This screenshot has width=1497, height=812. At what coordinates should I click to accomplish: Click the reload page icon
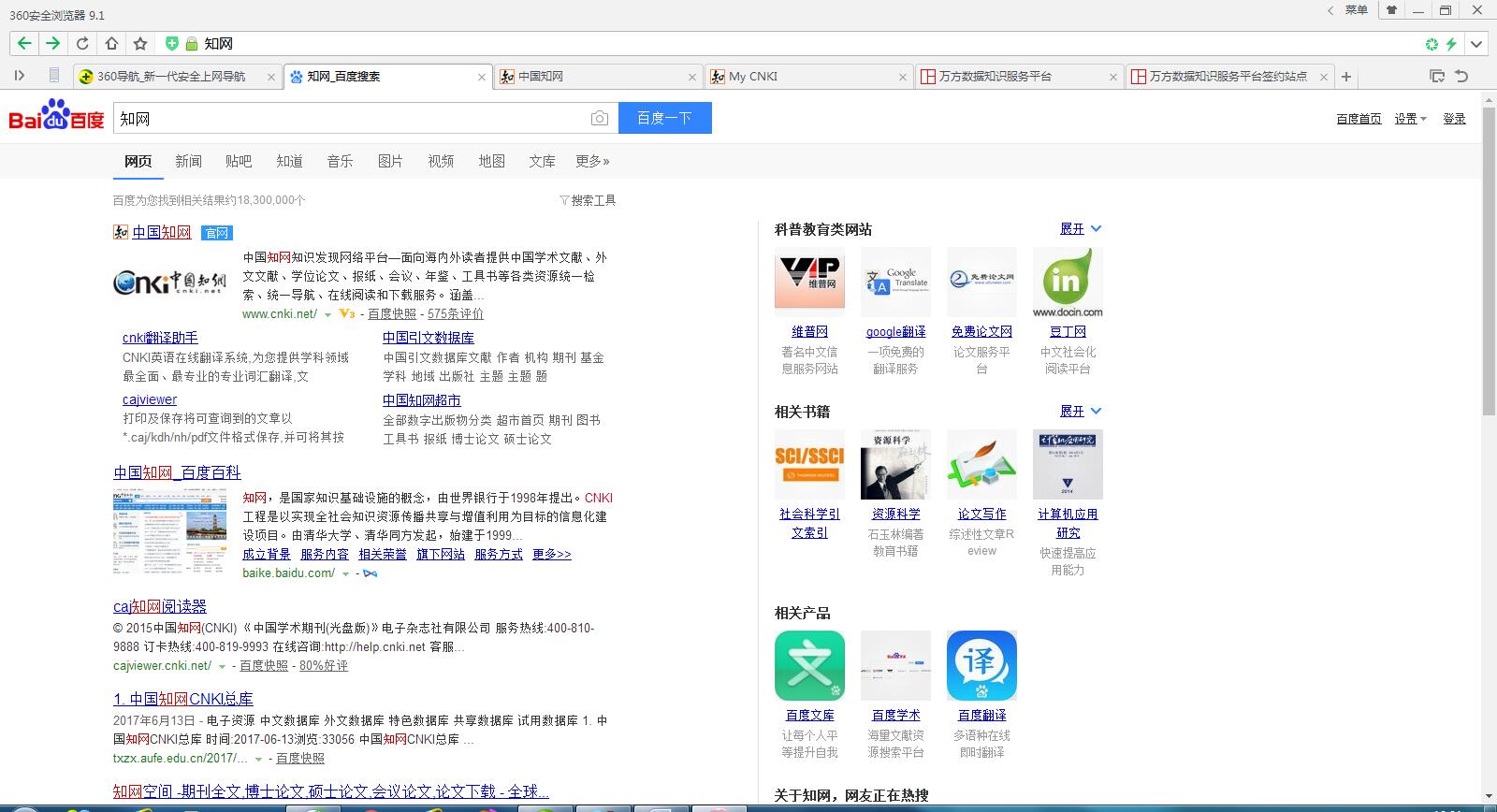[82, 43]
